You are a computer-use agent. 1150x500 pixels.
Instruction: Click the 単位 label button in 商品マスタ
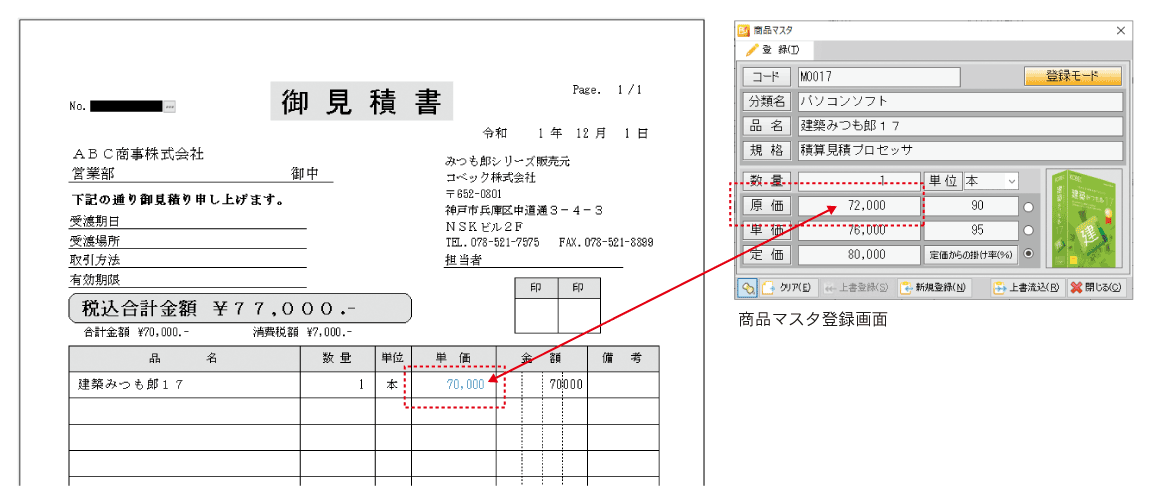click(942, 180)
